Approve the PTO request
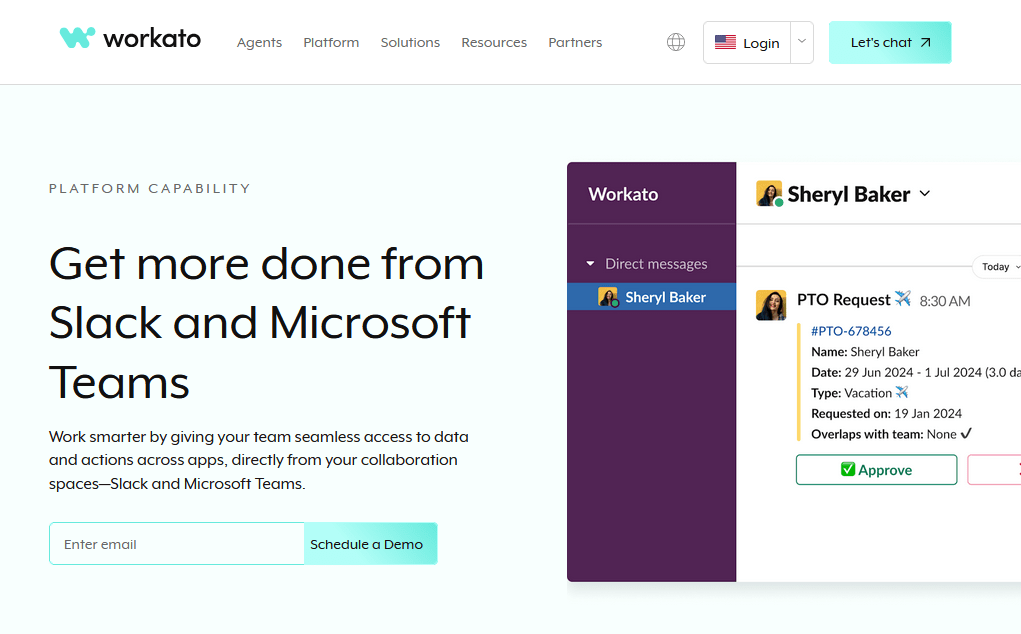Screen dimensions: 1021x634 (x=876, y=470)
